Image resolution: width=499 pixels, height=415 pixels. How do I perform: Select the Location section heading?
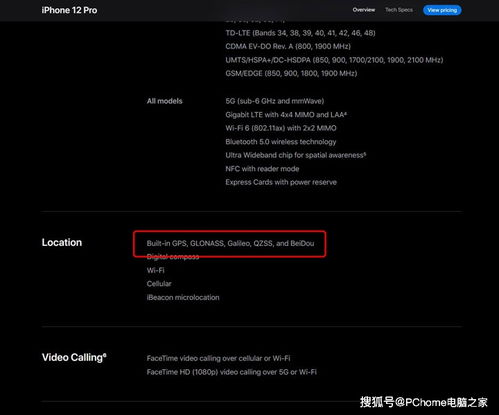click(x=62, y=242)
